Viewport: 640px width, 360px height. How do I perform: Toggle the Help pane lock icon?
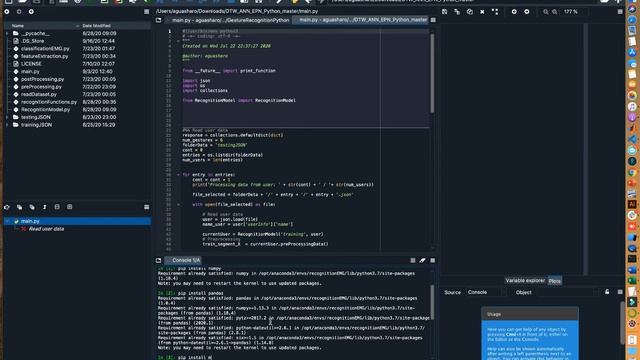point(607,292)
